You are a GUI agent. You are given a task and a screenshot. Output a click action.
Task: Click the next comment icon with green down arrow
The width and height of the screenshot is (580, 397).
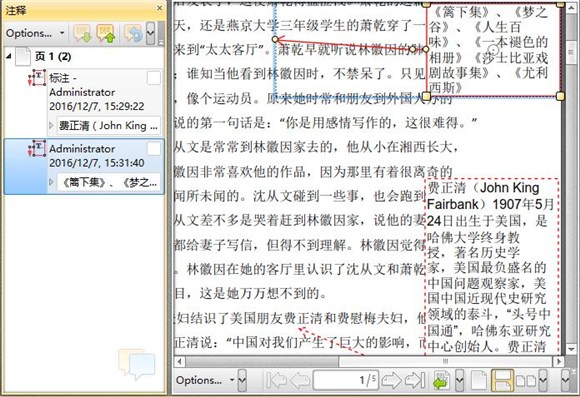pyautogui.click(x=82, y=34)
